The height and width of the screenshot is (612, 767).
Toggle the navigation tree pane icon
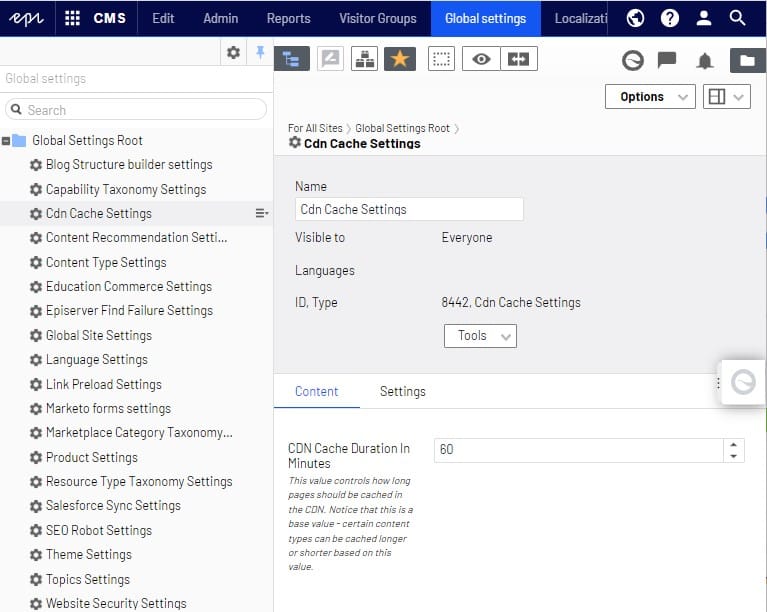(291, 59)
